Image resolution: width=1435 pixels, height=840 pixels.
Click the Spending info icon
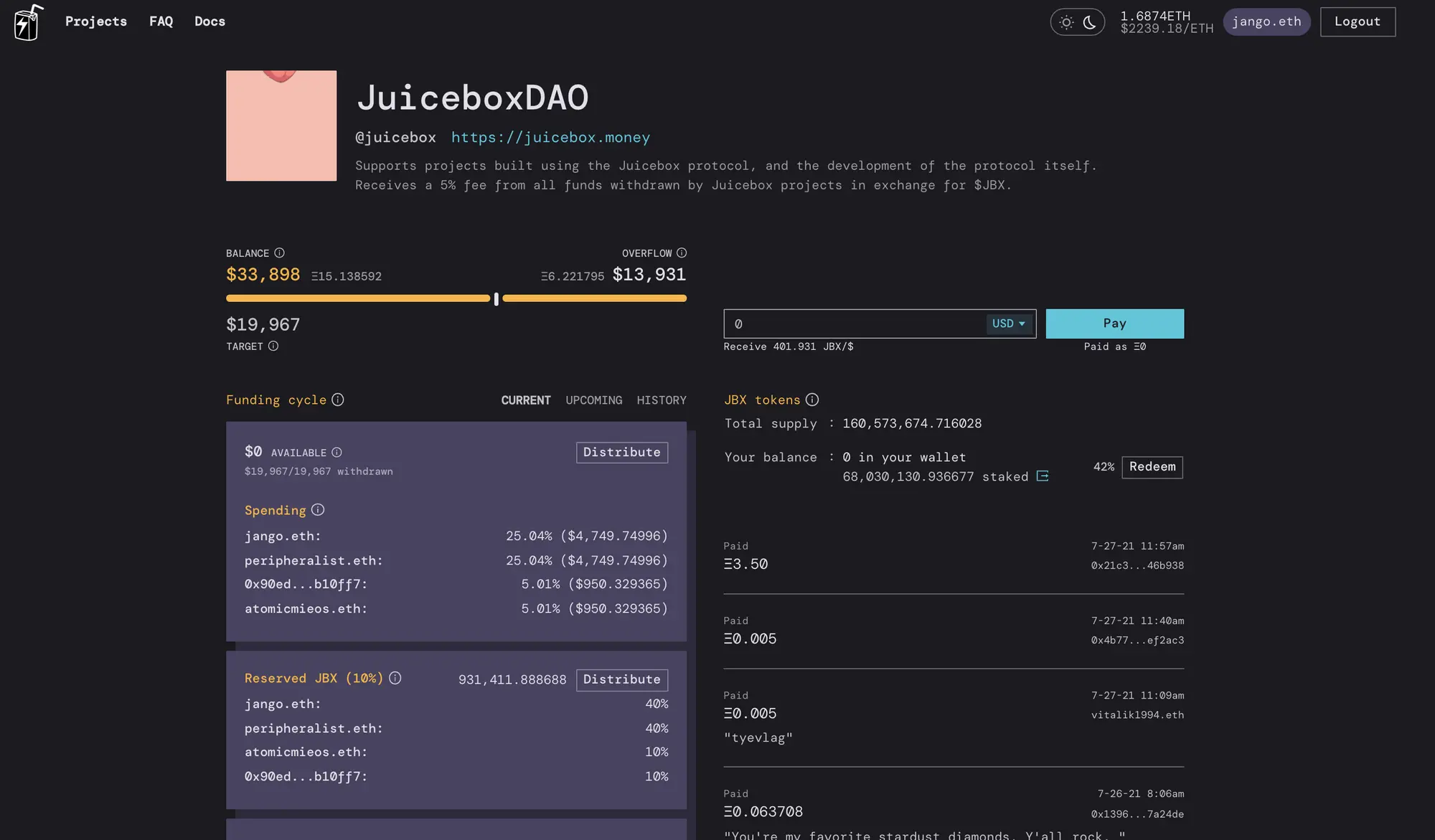318,509
